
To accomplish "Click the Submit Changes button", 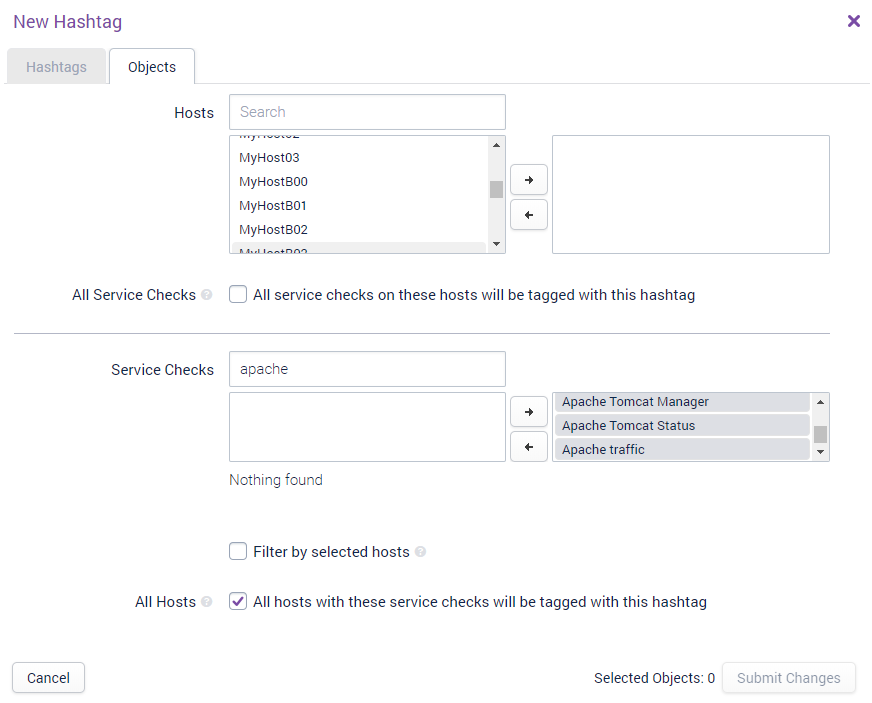I will click(x=788, y=678).
